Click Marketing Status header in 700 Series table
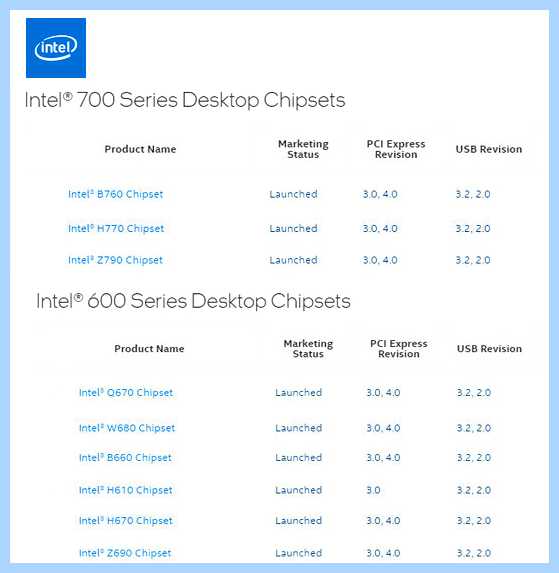This screenshot has height=573, width=559. click(x=303, y=149)
